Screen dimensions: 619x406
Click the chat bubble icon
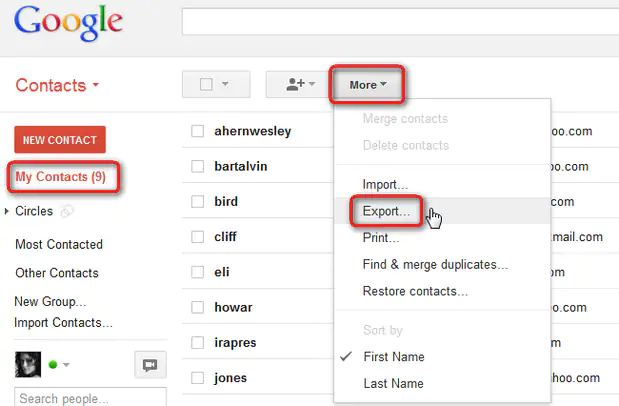(x=150, y=365)
